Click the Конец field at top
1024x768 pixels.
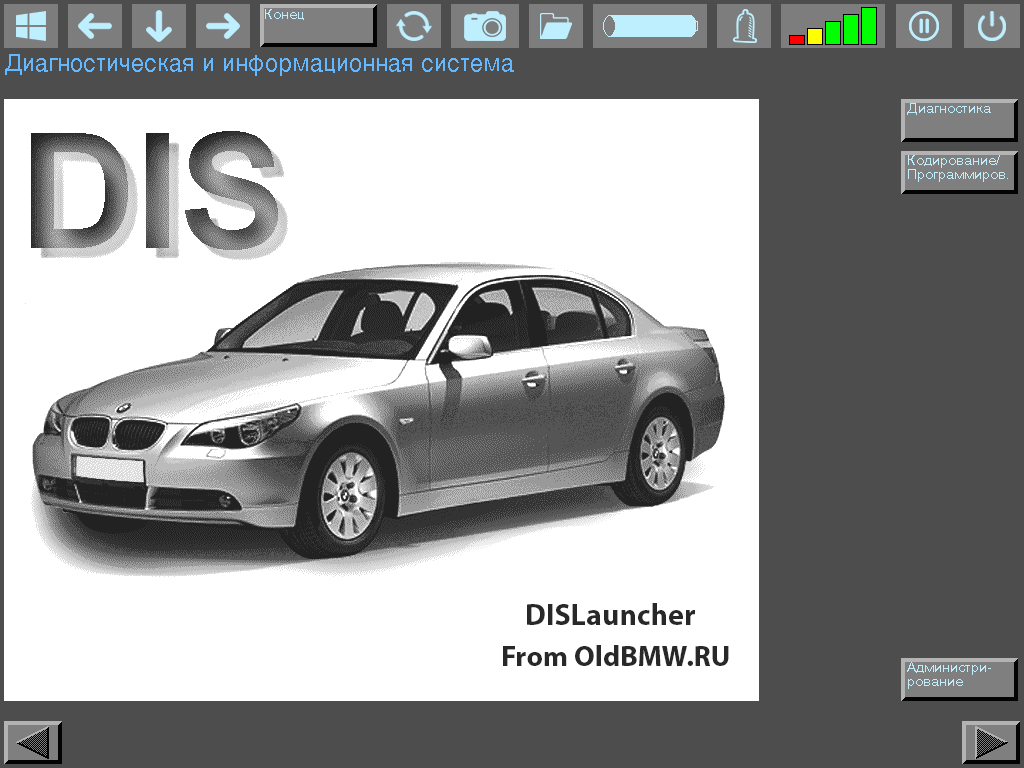[317, 24]
